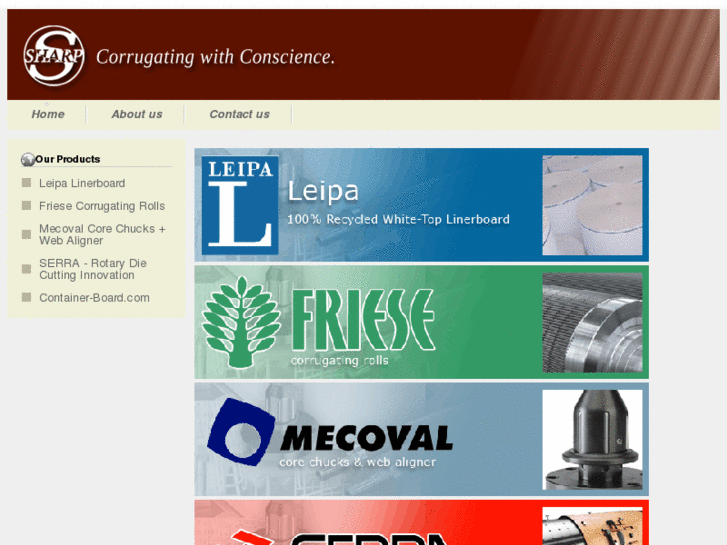
Task: Click the 'Our Products' heading
Action: coord(68,159)
